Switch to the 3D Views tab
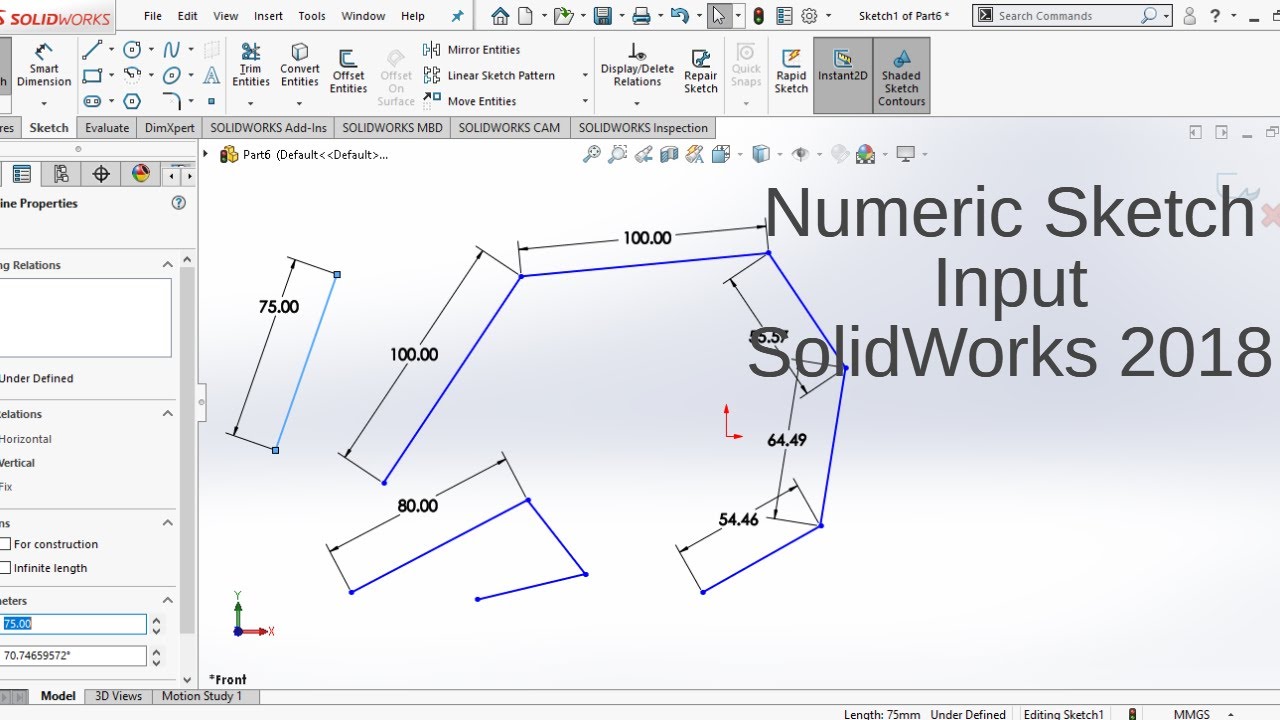This screenshot has height=720, width=1280. [118, 696]
